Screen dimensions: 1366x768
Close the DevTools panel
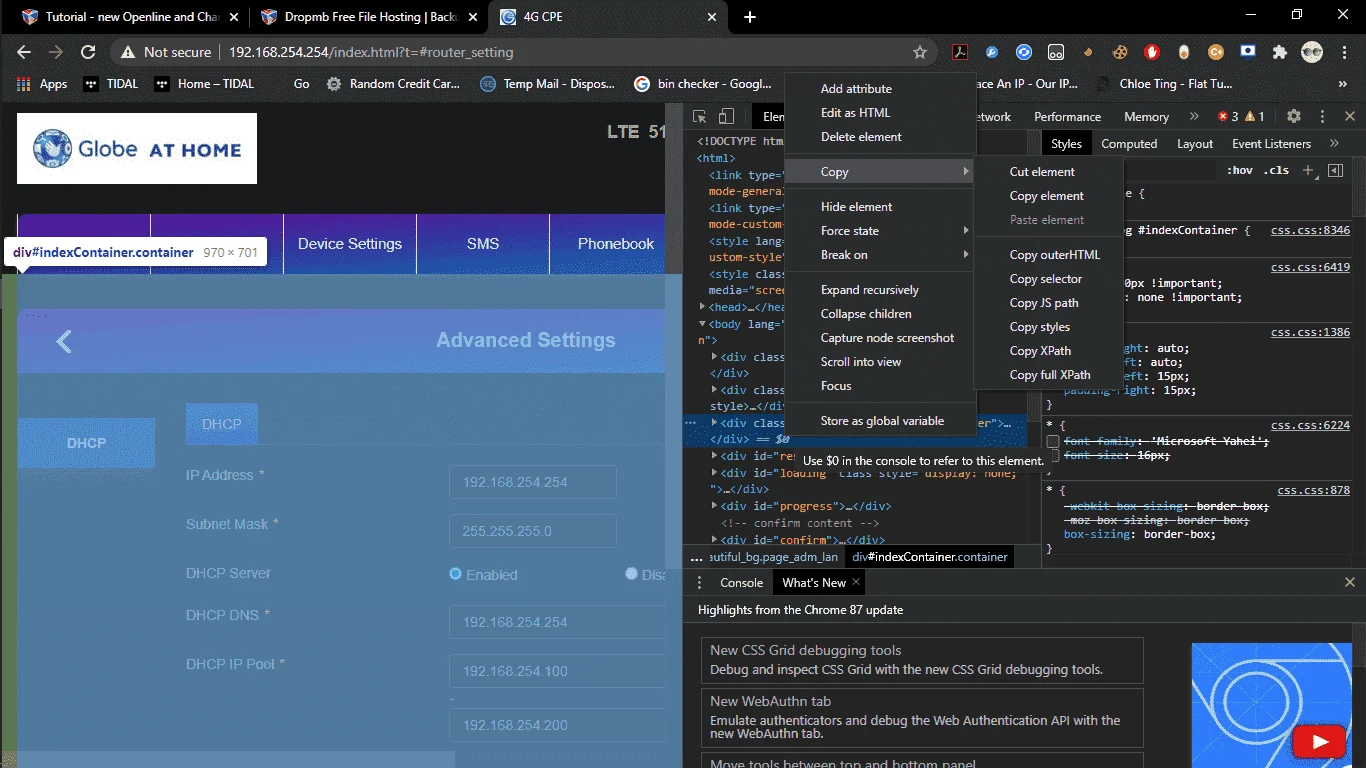coord(1348,117)
